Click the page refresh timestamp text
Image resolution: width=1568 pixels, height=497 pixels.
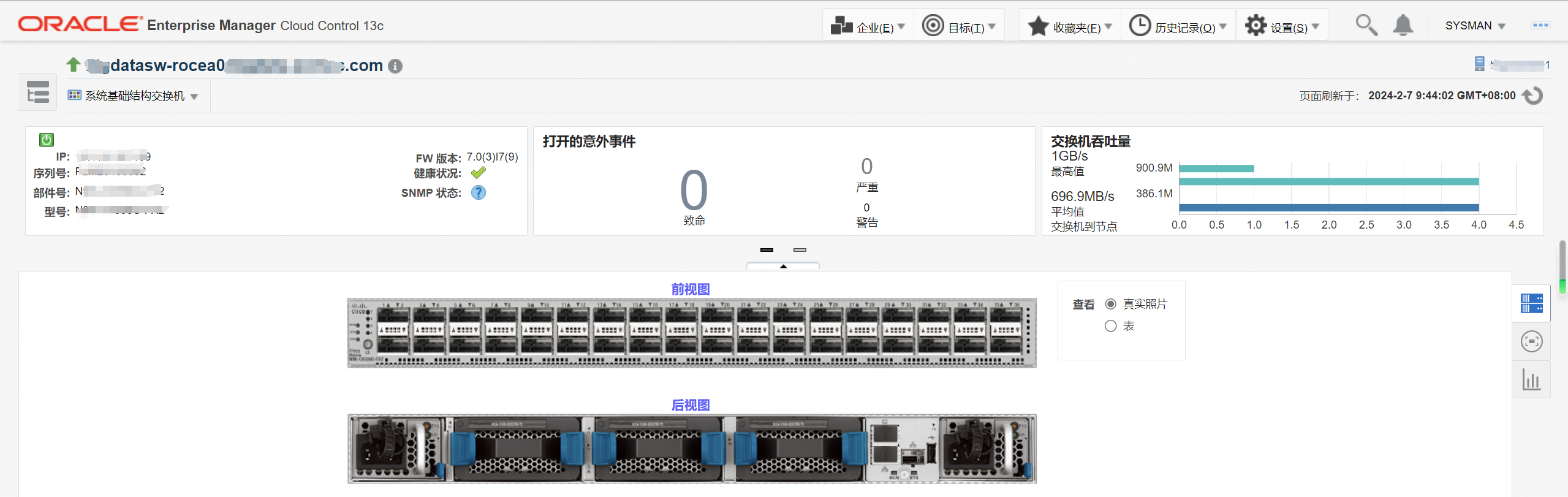(x=1442, y=96)
